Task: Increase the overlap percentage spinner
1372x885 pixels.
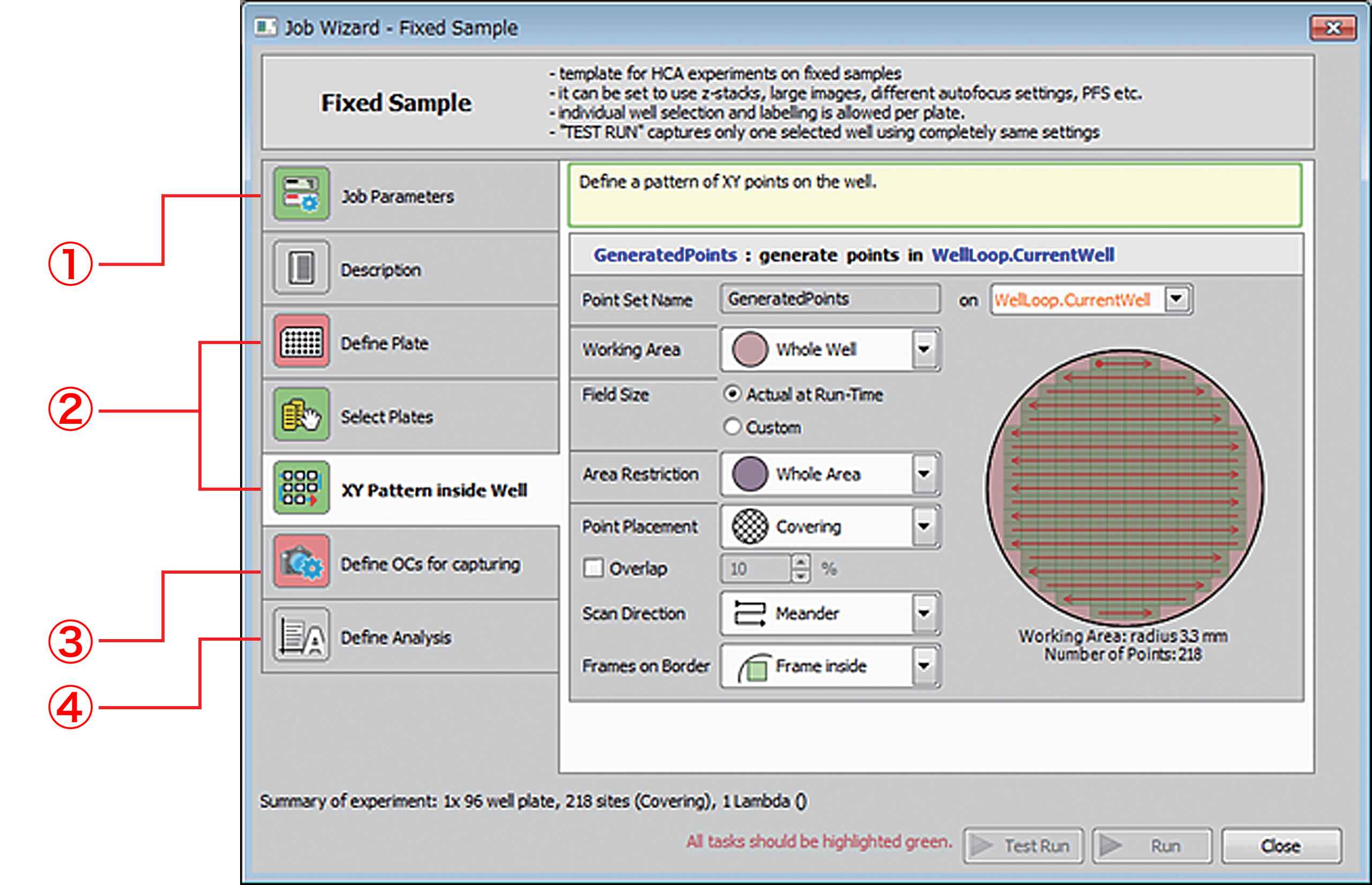Action: [x=802, y=562]
